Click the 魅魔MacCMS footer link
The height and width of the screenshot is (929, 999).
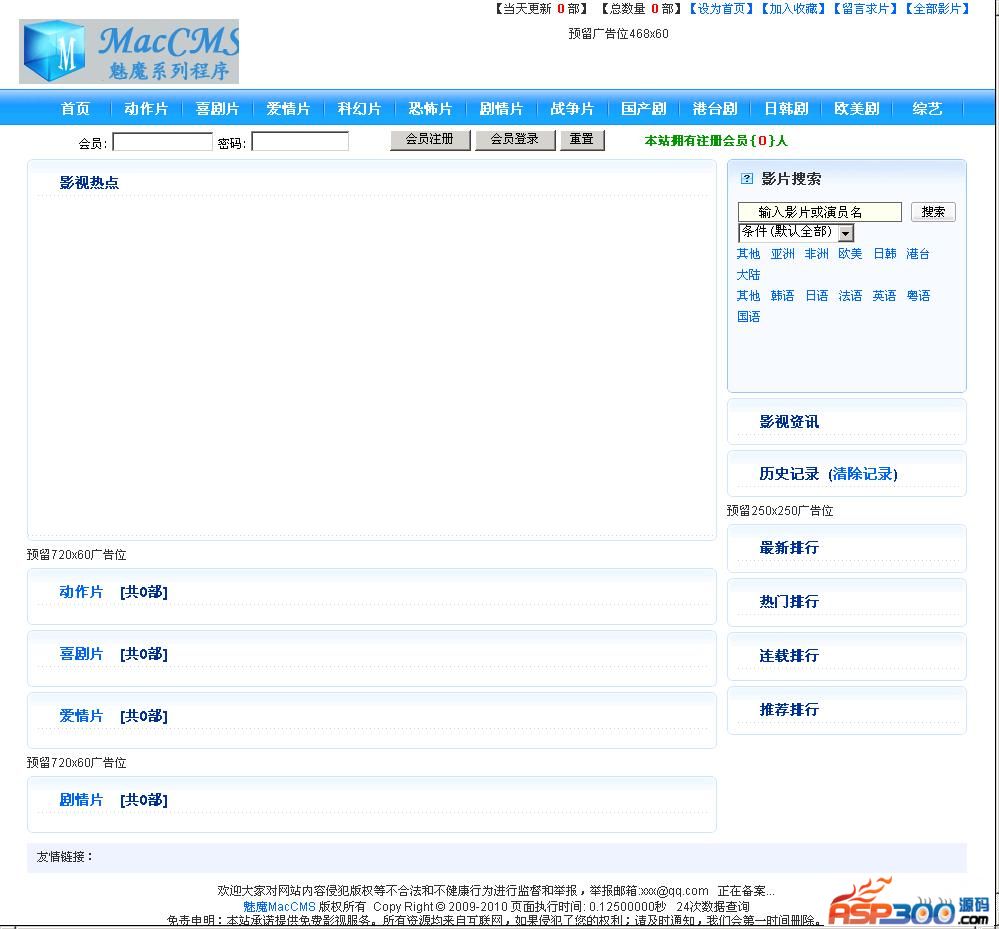tap(279, 906)
